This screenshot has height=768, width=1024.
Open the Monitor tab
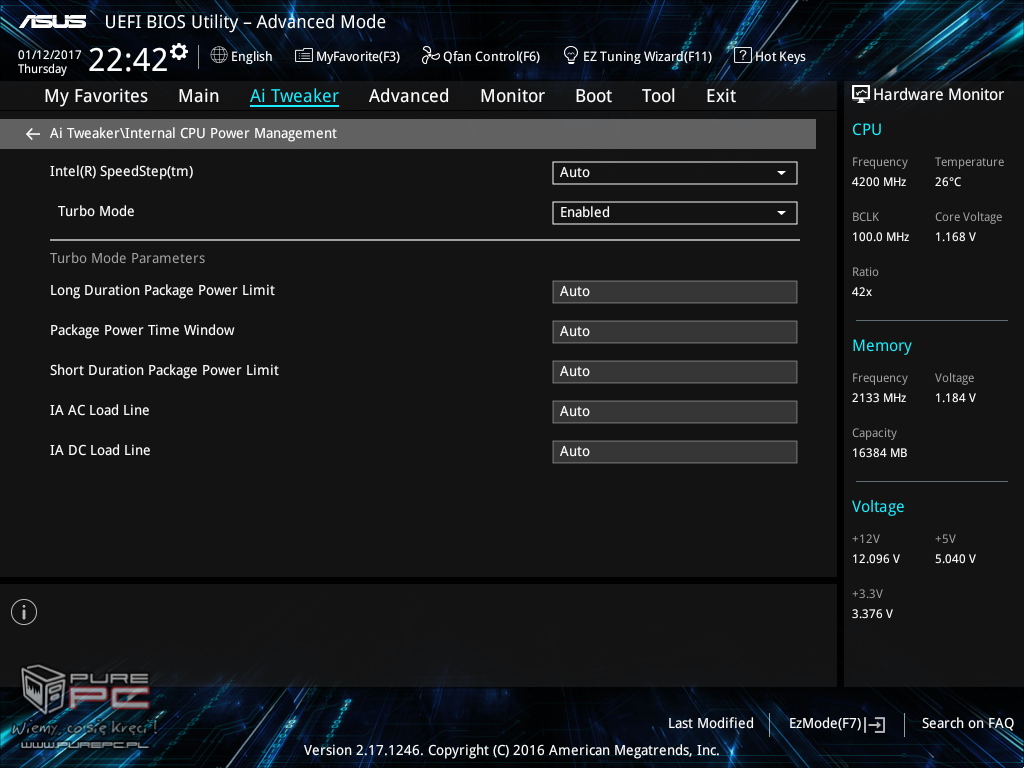512,96
